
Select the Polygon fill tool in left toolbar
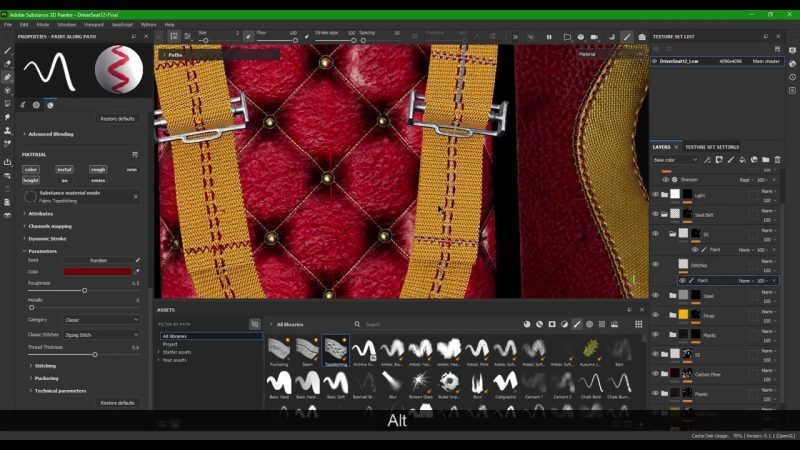point(8,90)
